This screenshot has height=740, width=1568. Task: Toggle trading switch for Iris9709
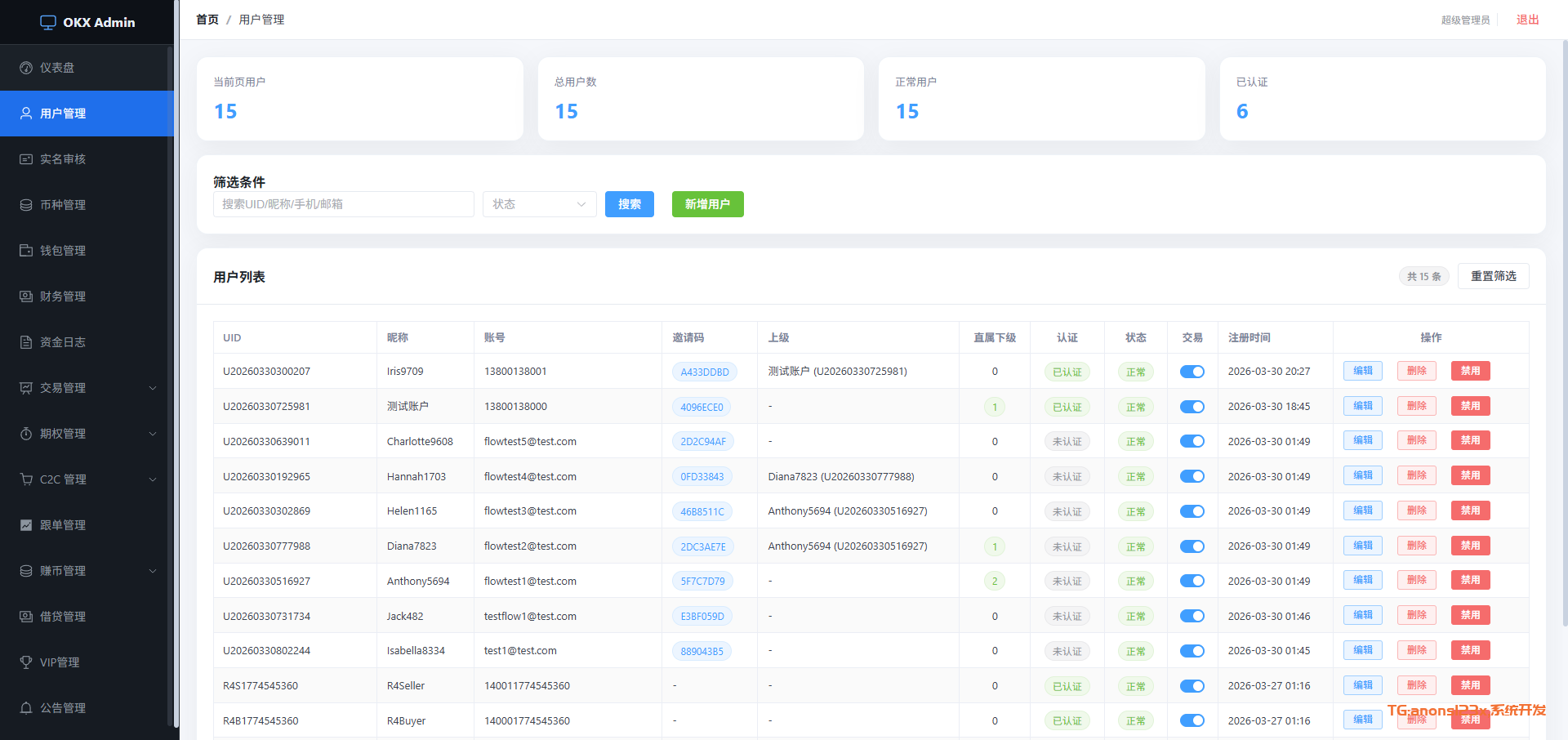pyautogui.click(x=1192, y=372)
